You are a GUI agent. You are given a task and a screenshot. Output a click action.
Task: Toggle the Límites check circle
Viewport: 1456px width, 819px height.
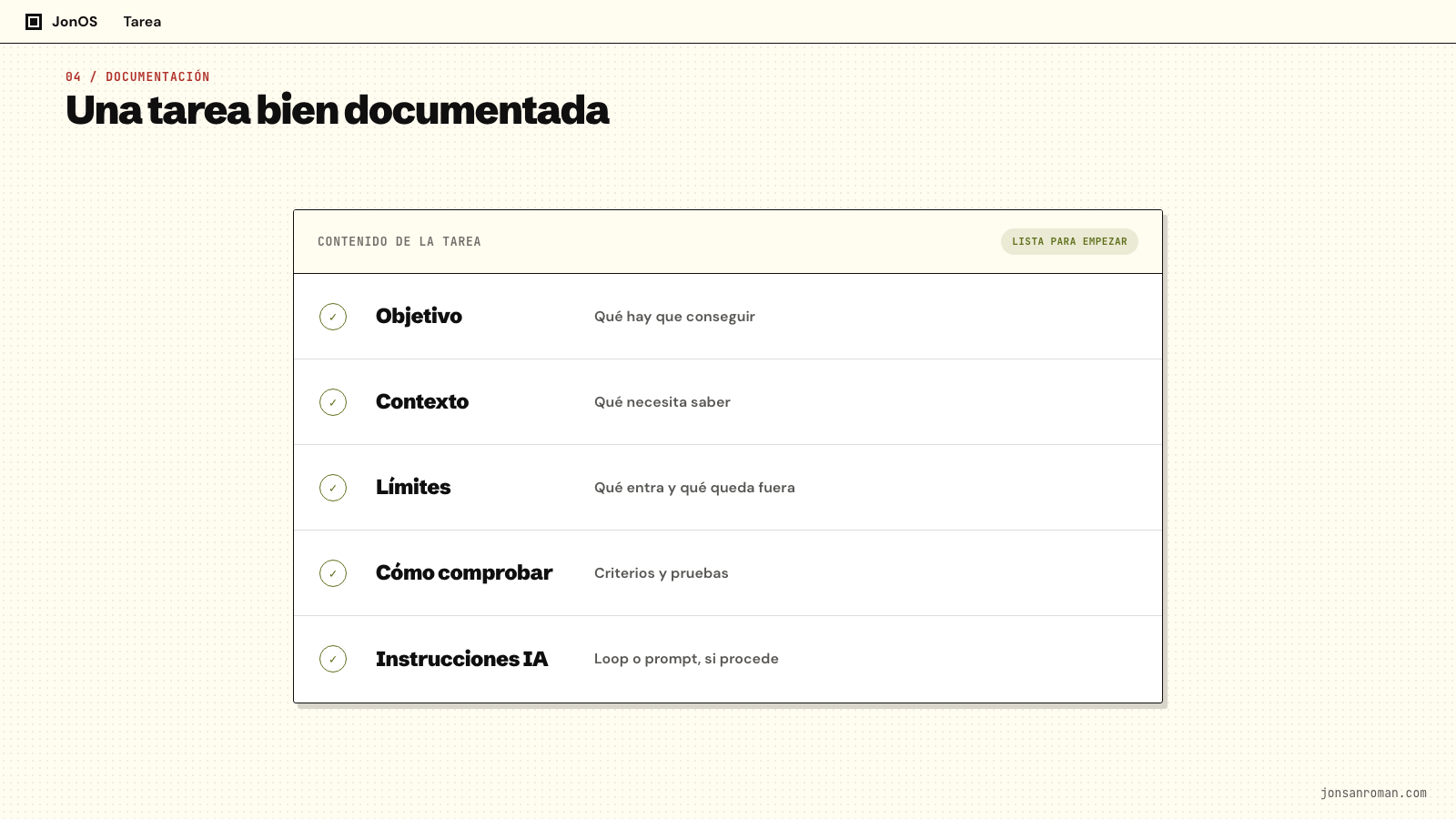[333, 488]
